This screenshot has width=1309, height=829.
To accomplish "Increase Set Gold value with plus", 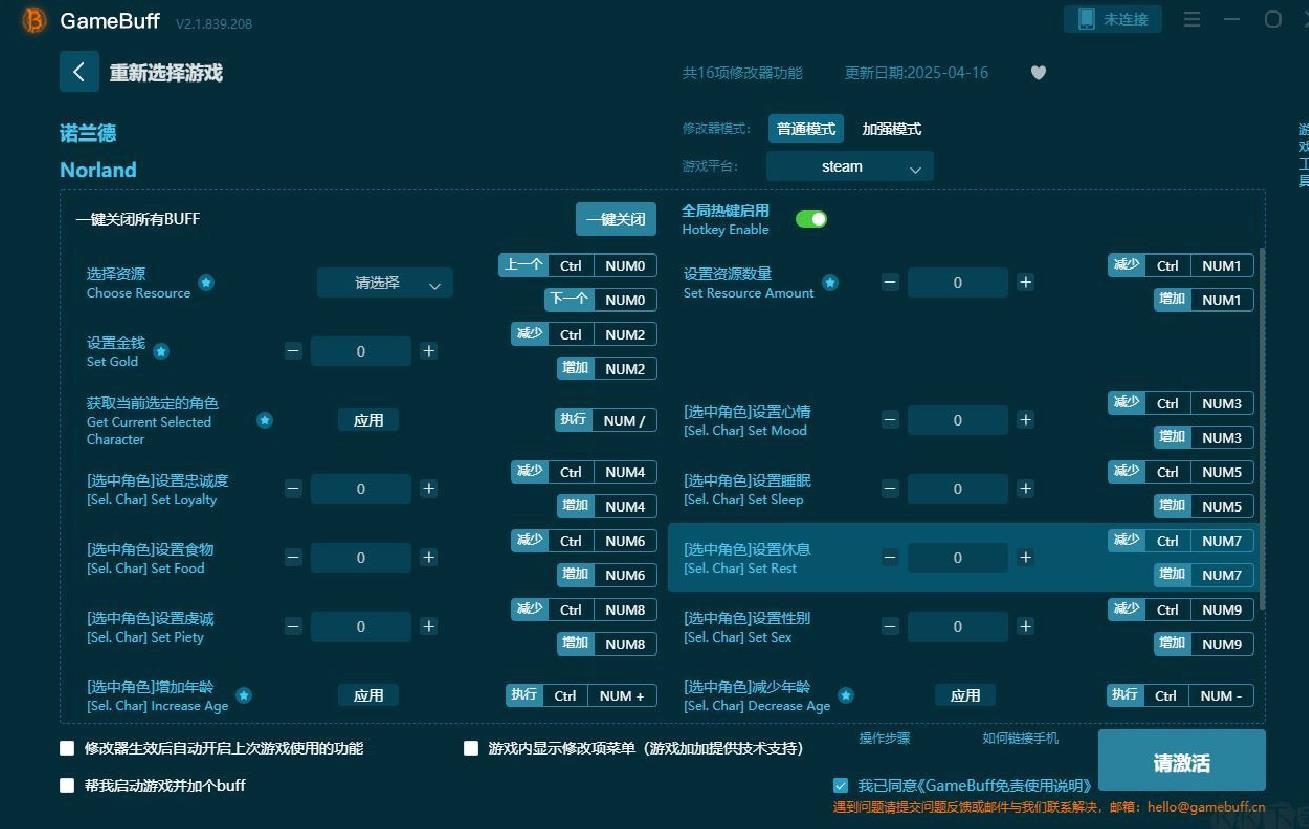I will click(429, 351).
